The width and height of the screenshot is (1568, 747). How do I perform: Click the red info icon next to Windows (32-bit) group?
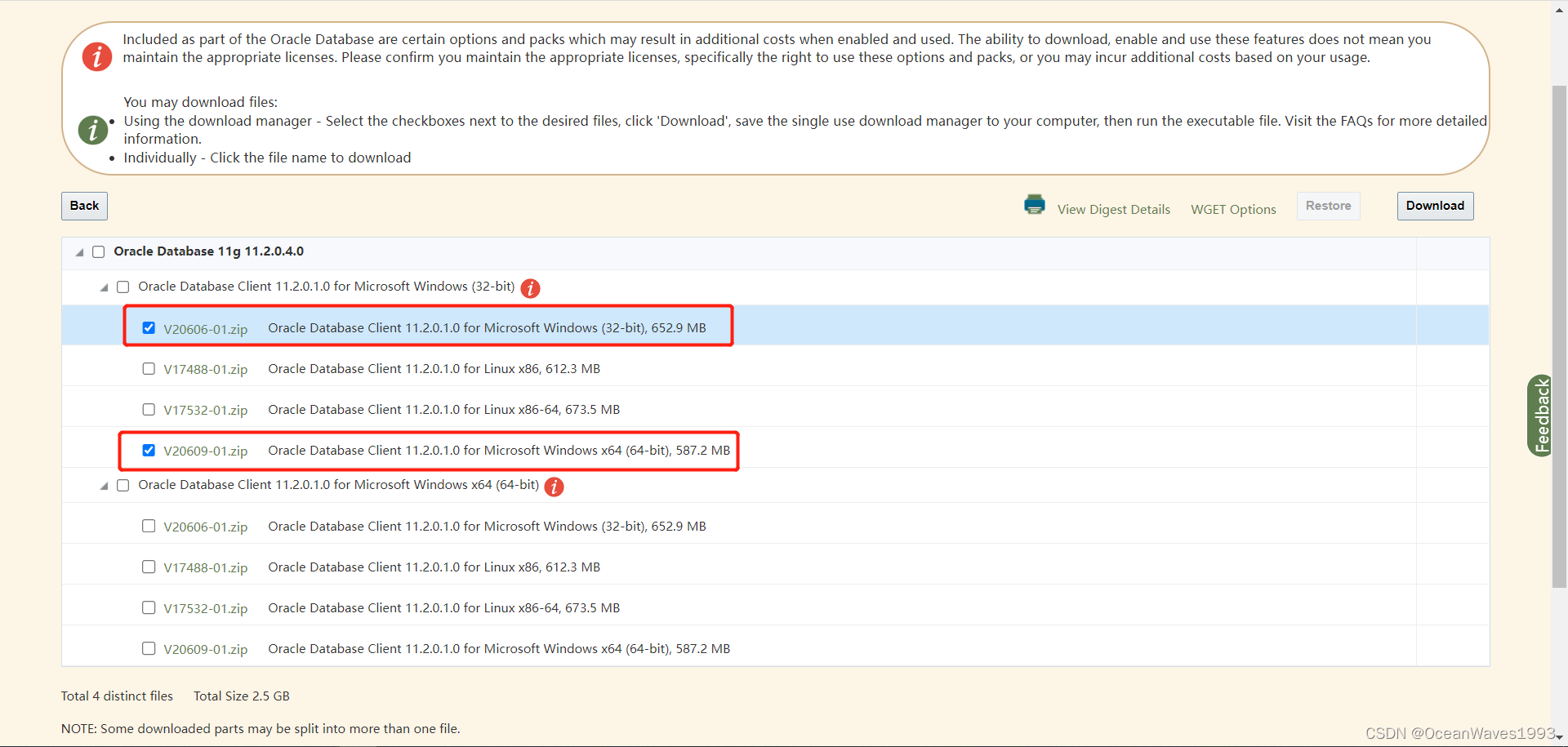530,288
